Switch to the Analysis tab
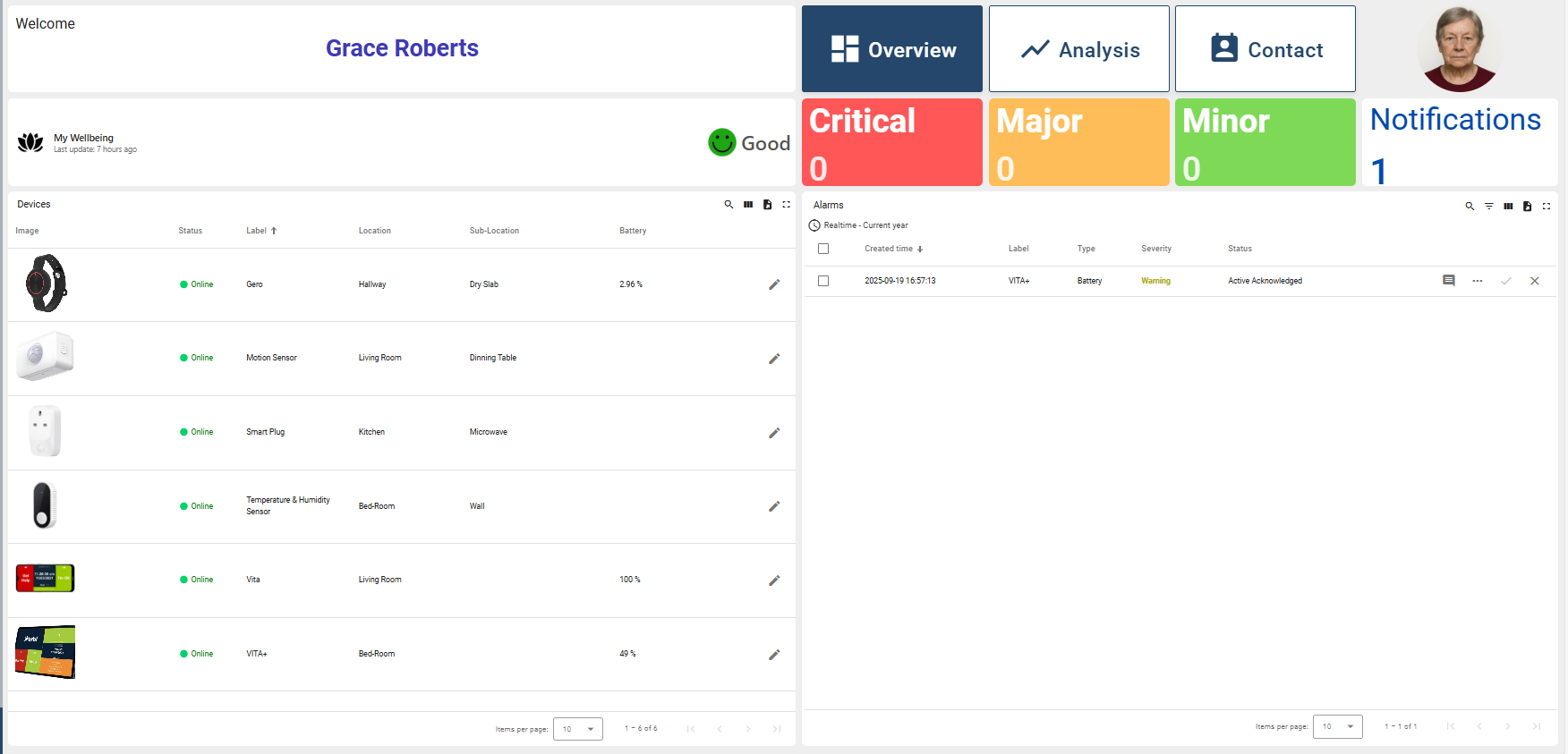Screen dimensions: 1568x754 tap(1078, 49)
